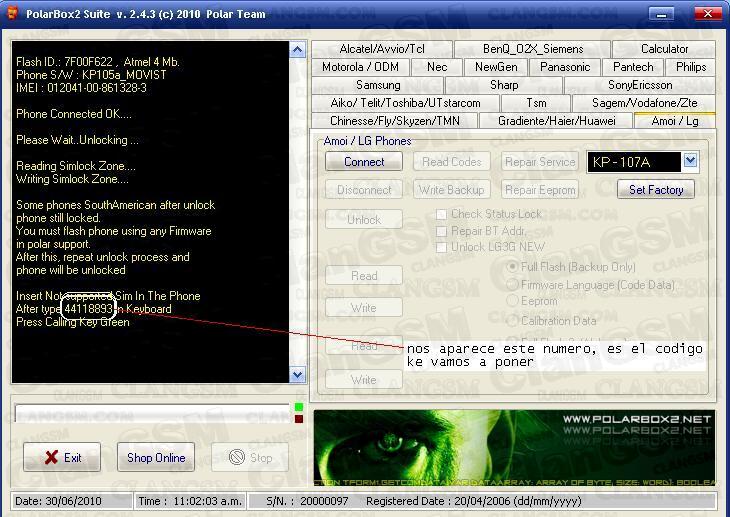
Task: Select the Chinesse/Fly/Skyzen/TMN tab
Action: point(394,121)
